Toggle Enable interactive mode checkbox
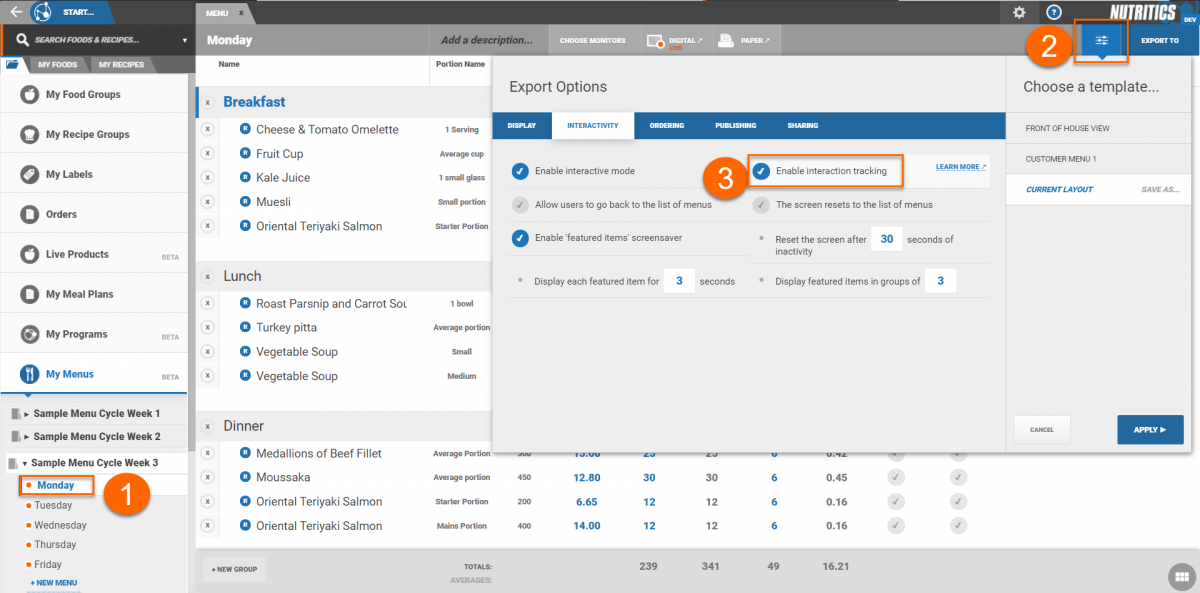The width and height of the screenshot is (1200, 593). click(x=520, y=171)
